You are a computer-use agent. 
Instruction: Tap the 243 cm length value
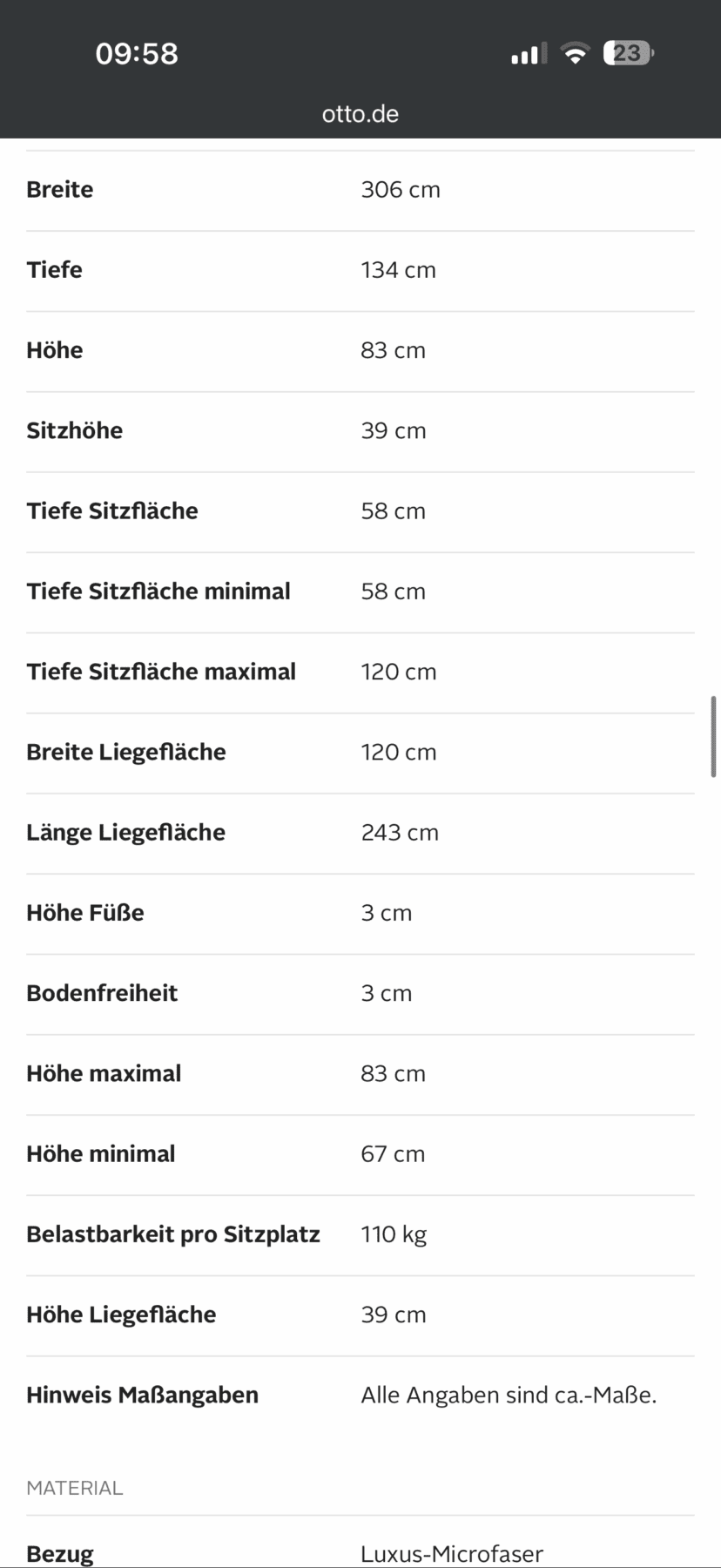click(x=400, y=833)
